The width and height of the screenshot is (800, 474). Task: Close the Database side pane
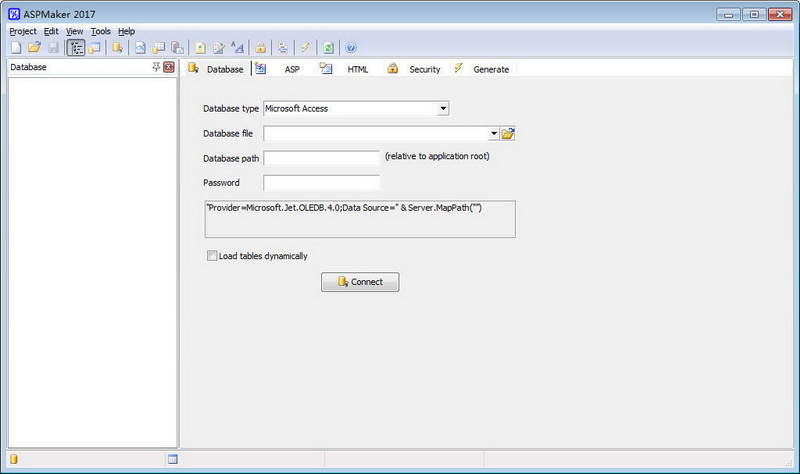pyautogui.click(x=168, y=67)
